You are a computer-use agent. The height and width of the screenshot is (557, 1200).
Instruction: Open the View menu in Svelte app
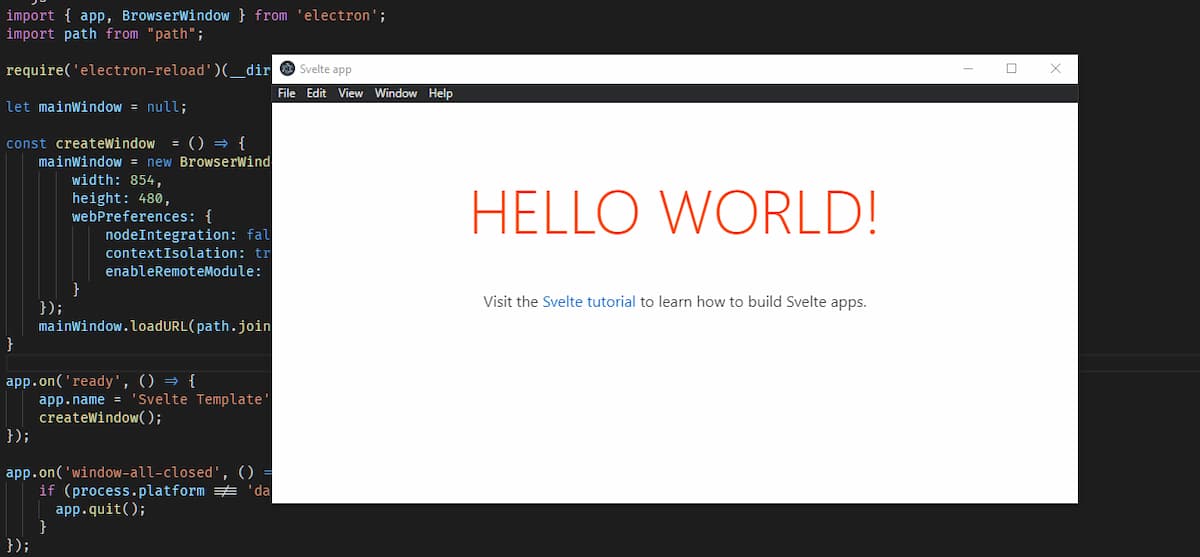(x=351, y=93)
